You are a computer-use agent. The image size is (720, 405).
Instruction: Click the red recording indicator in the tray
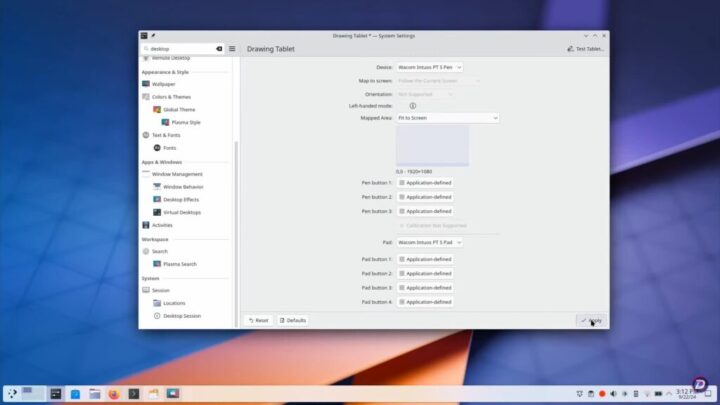tap(602, 394)
